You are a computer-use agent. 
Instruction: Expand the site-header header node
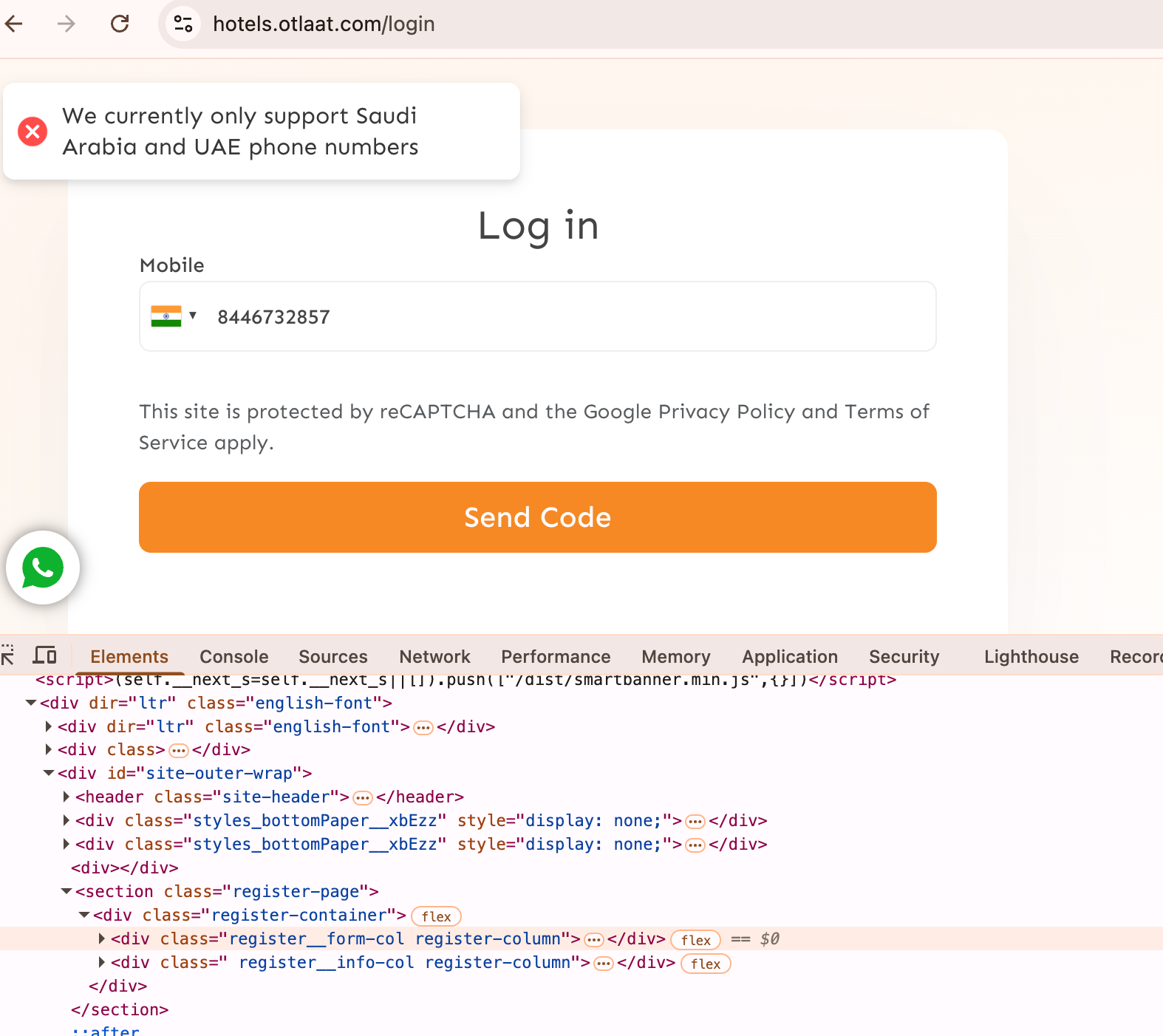(x=66, y=797)
